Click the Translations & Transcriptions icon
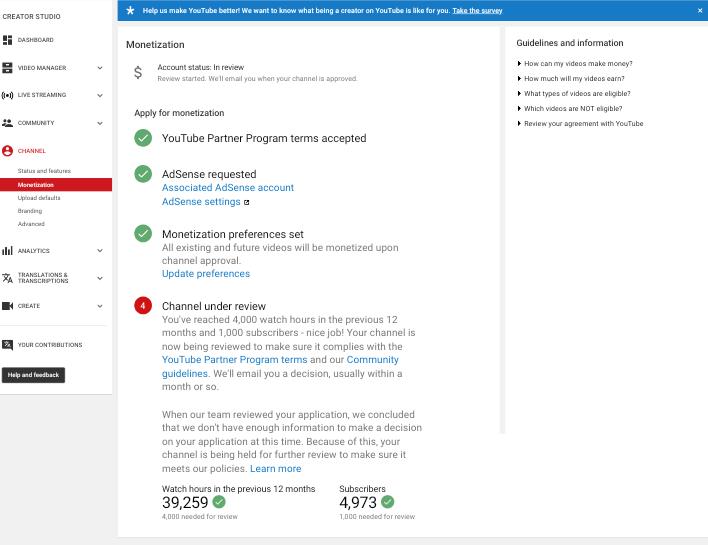 (7, 278)
